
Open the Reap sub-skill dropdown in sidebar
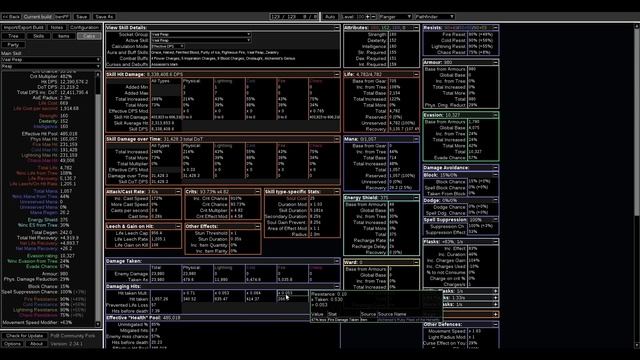[x=51, y=66]
